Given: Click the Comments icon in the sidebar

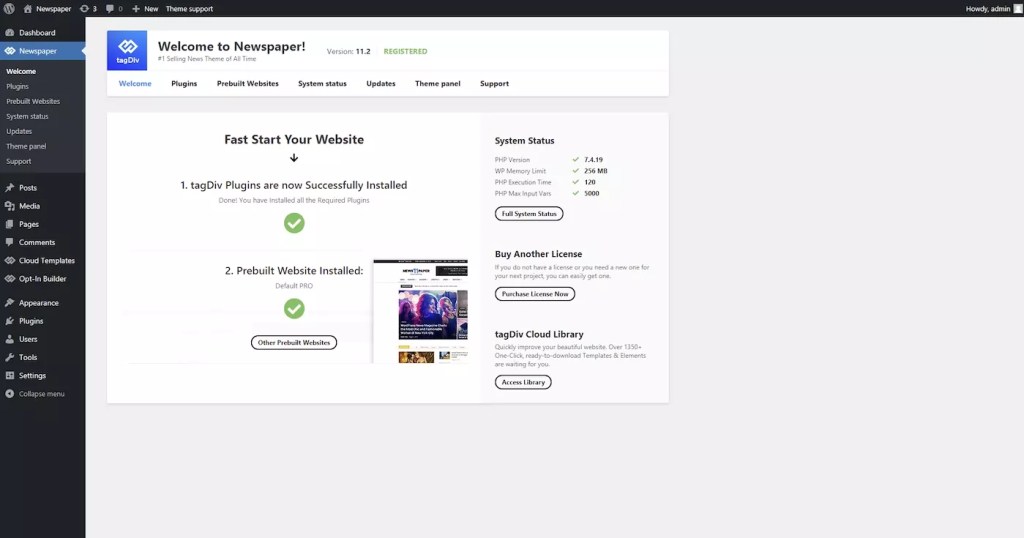Looking at the screenshot, I should [10, 242].
